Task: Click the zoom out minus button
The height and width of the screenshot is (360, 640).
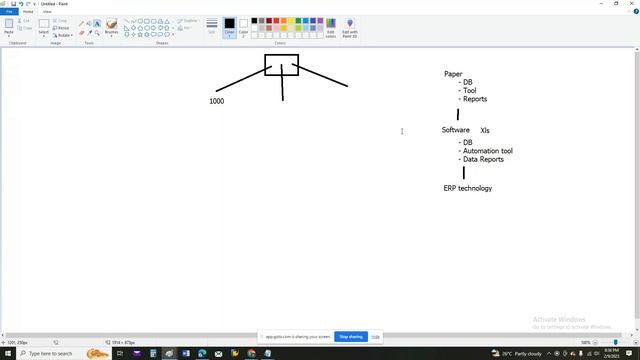Action: click(x=595, y=342)
